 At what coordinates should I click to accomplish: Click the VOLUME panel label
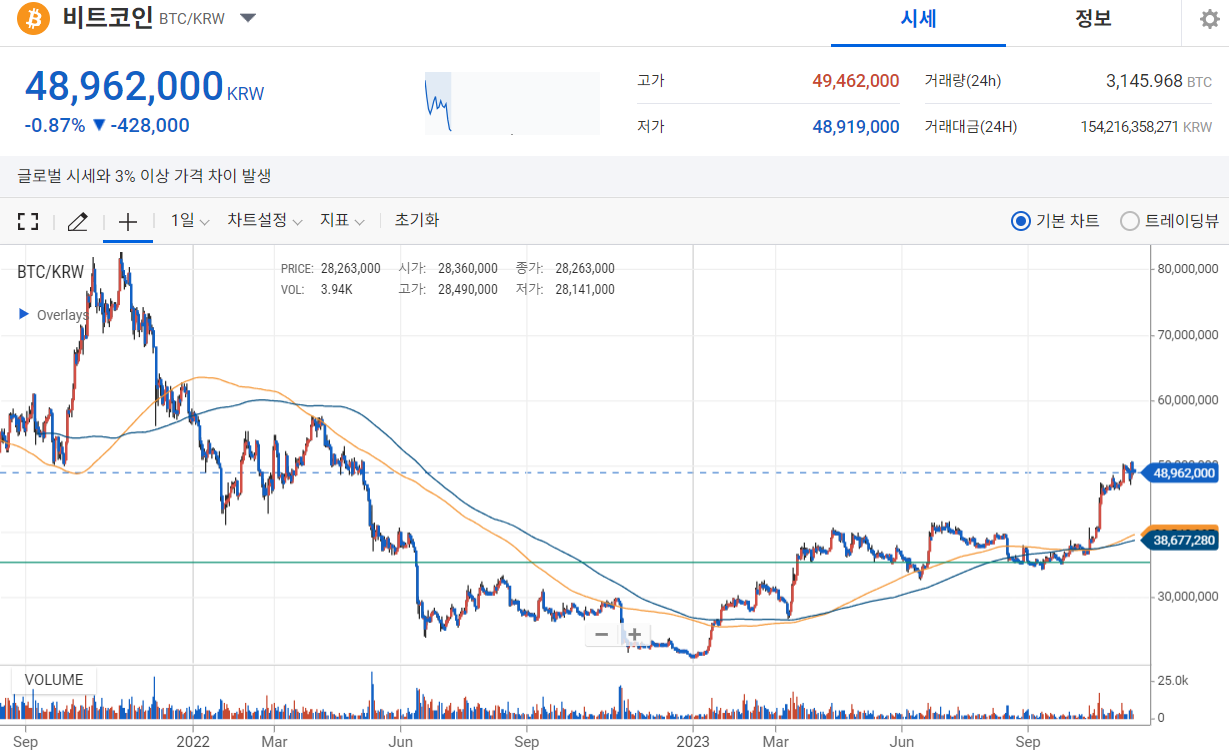click(53, 680)
